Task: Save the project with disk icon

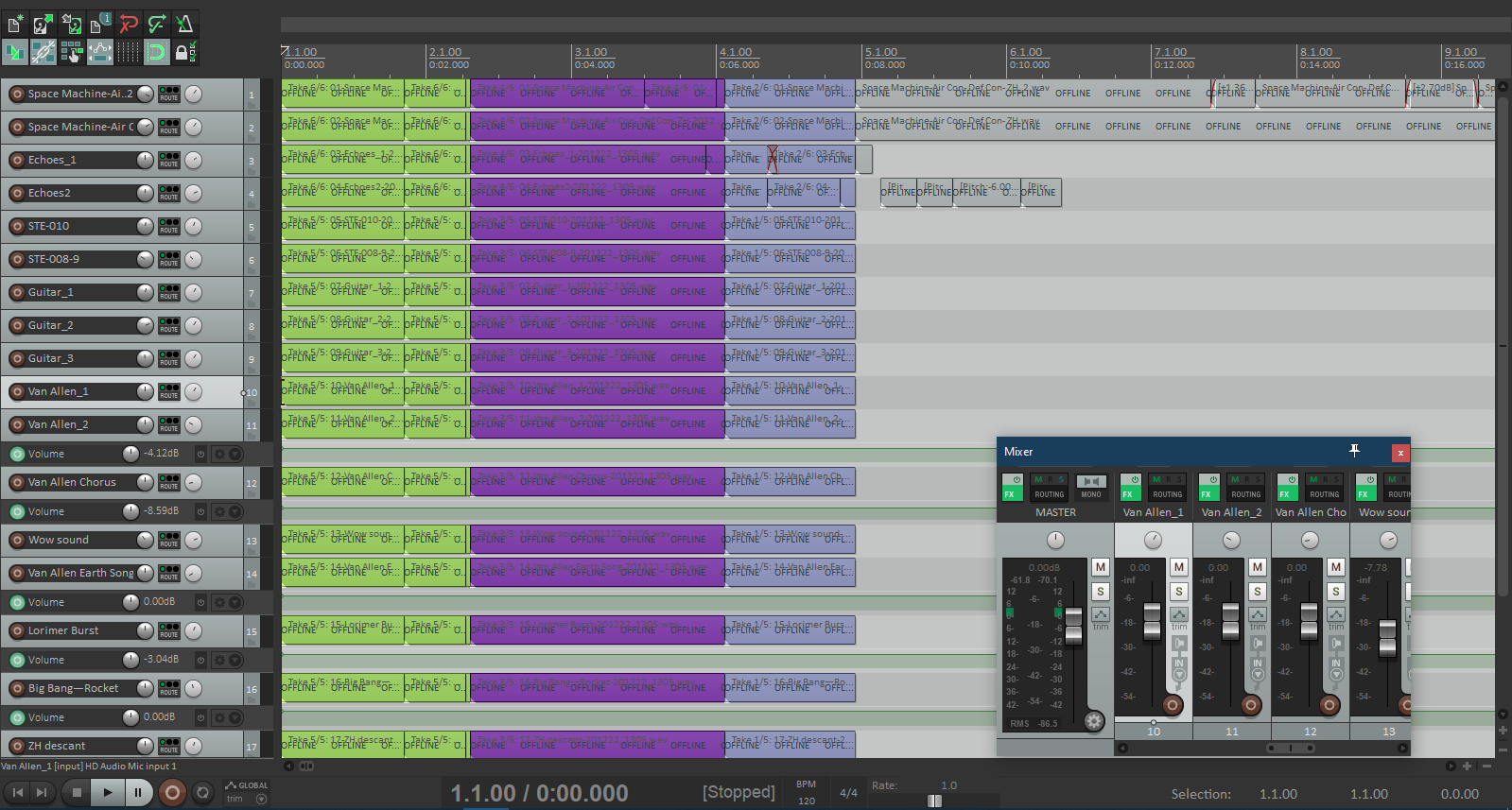Action: [x=72, y=24]
